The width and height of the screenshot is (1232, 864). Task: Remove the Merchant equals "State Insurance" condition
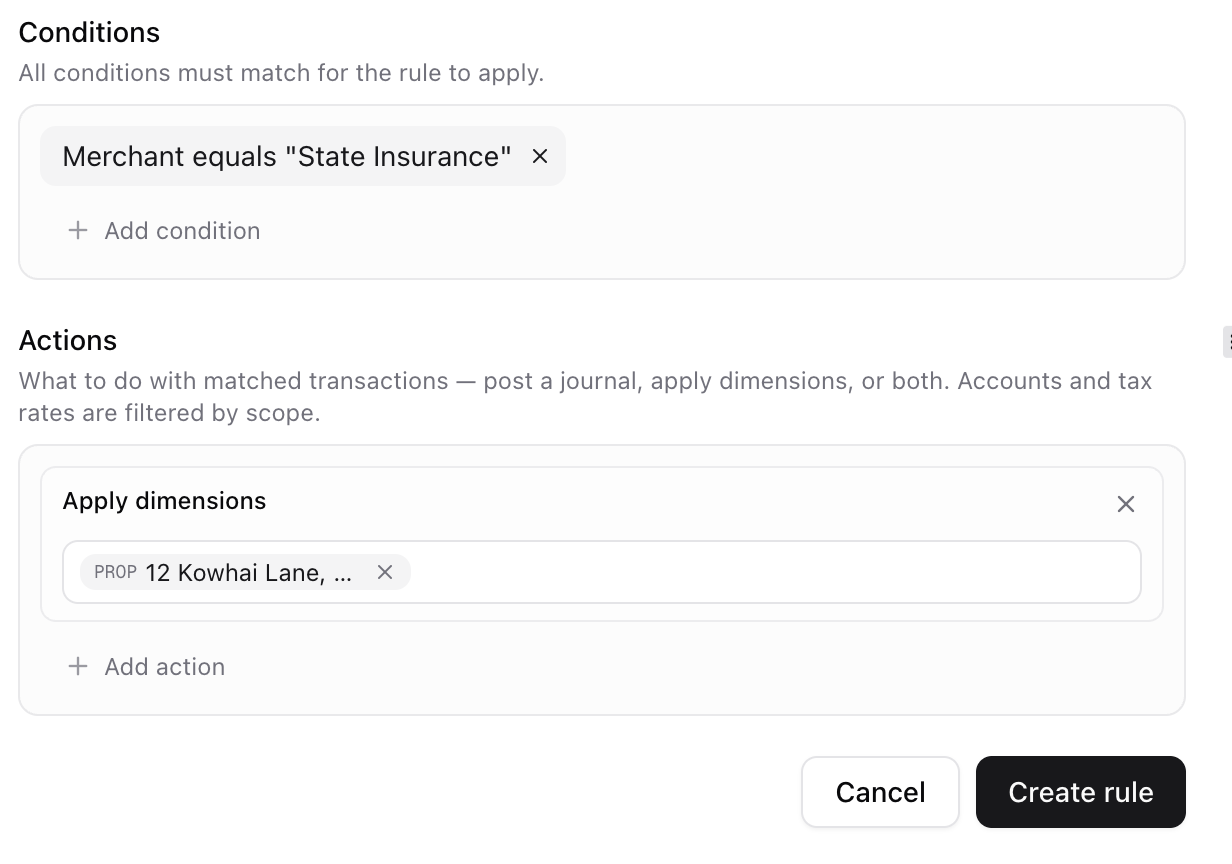540,156
